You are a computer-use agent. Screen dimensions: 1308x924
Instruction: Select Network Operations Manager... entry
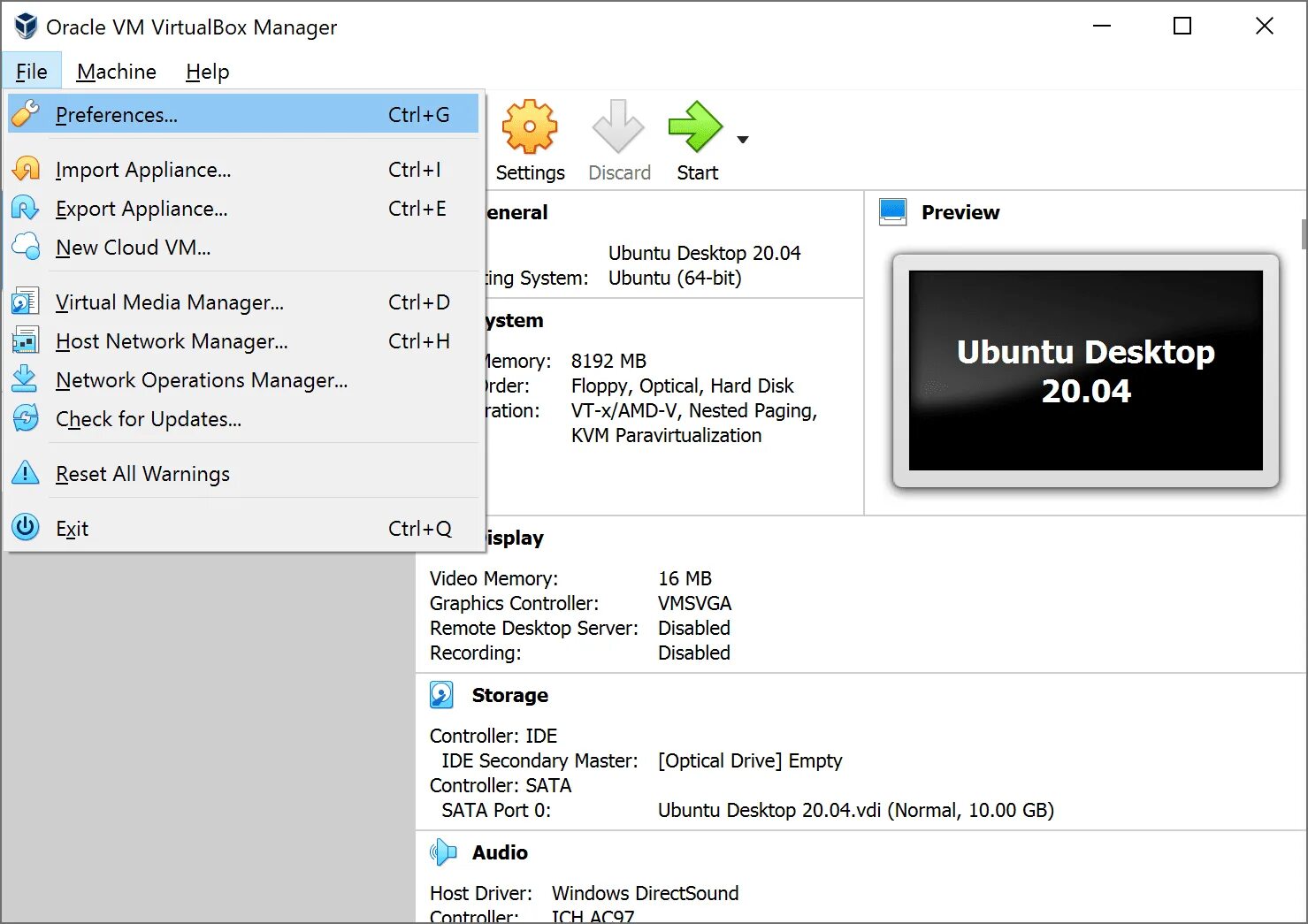(243, 379)
